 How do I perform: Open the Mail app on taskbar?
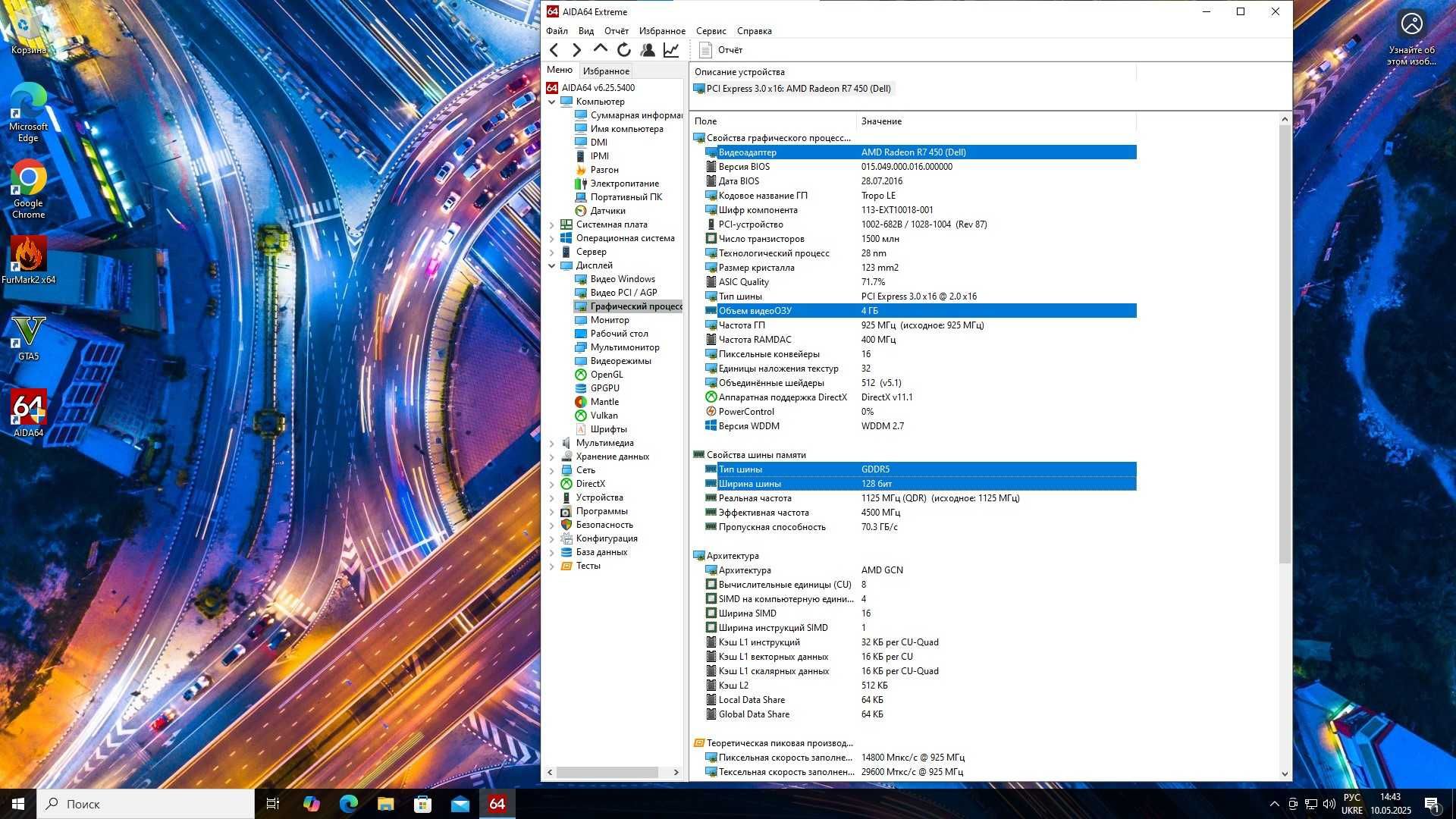pyautogui.click(x=460, y=804)
